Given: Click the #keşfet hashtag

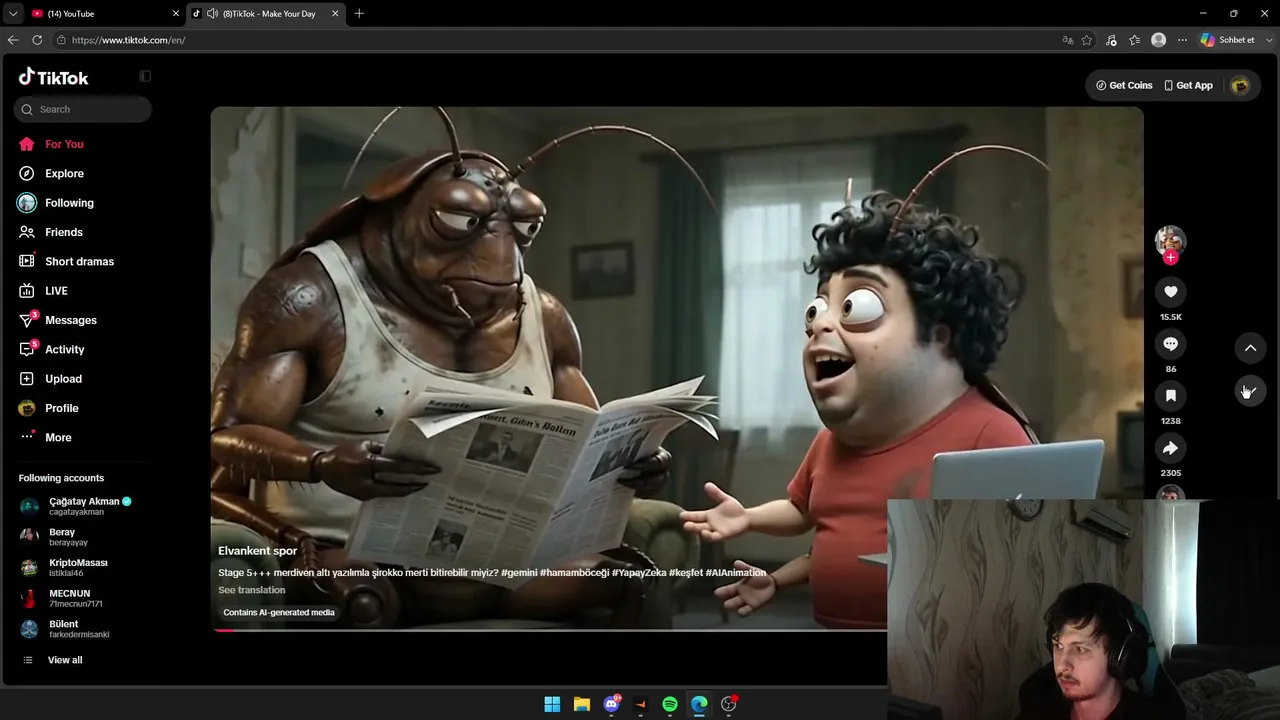Looking at the screenshot, I should coord(686,573).
